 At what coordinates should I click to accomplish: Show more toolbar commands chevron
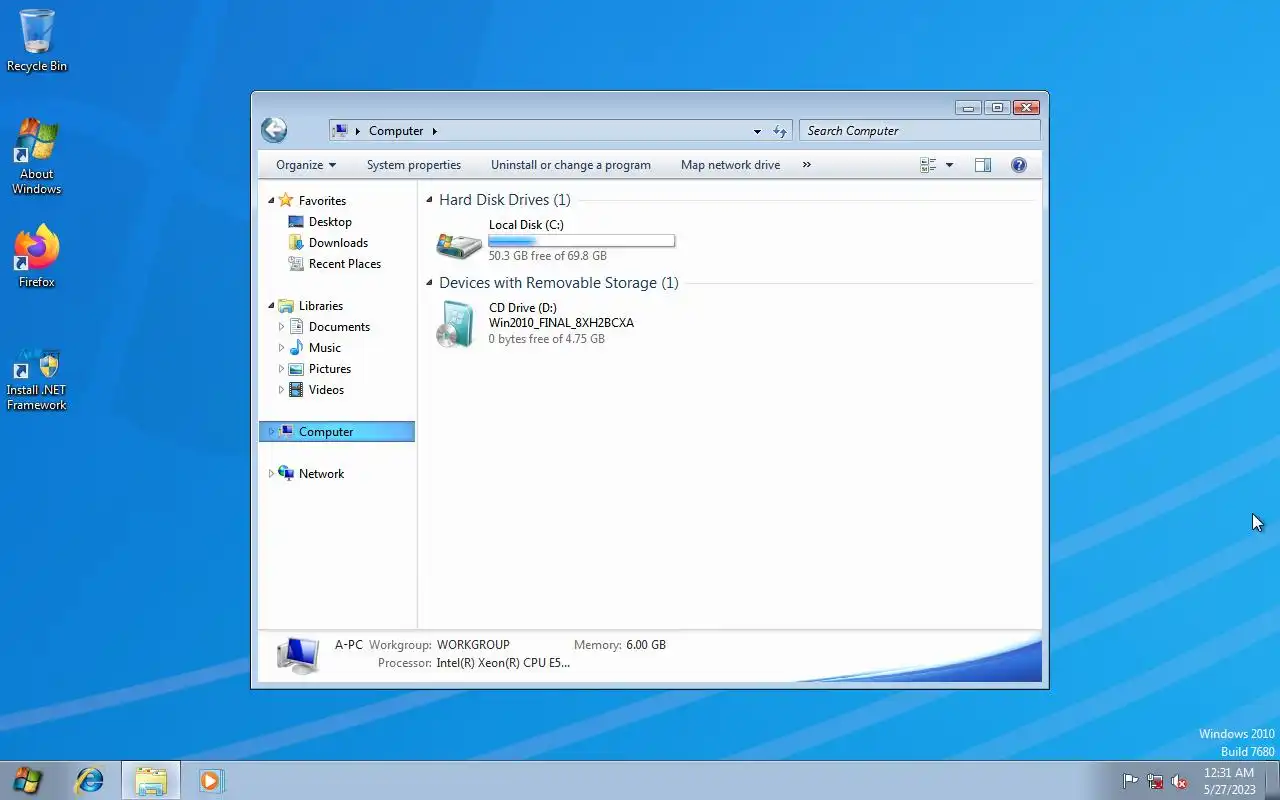(x=807, y=165)
